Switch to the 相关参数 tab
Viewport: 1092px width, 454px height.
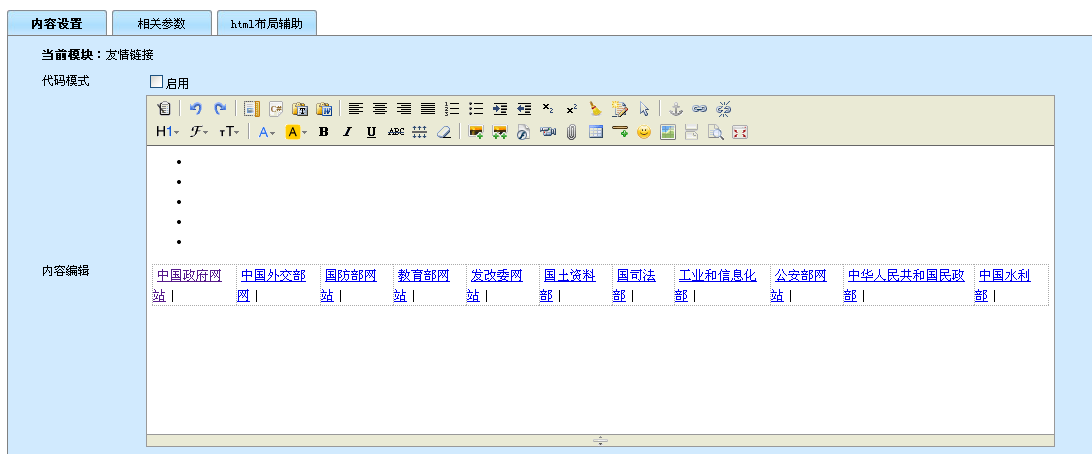click(x=162, y=23)
